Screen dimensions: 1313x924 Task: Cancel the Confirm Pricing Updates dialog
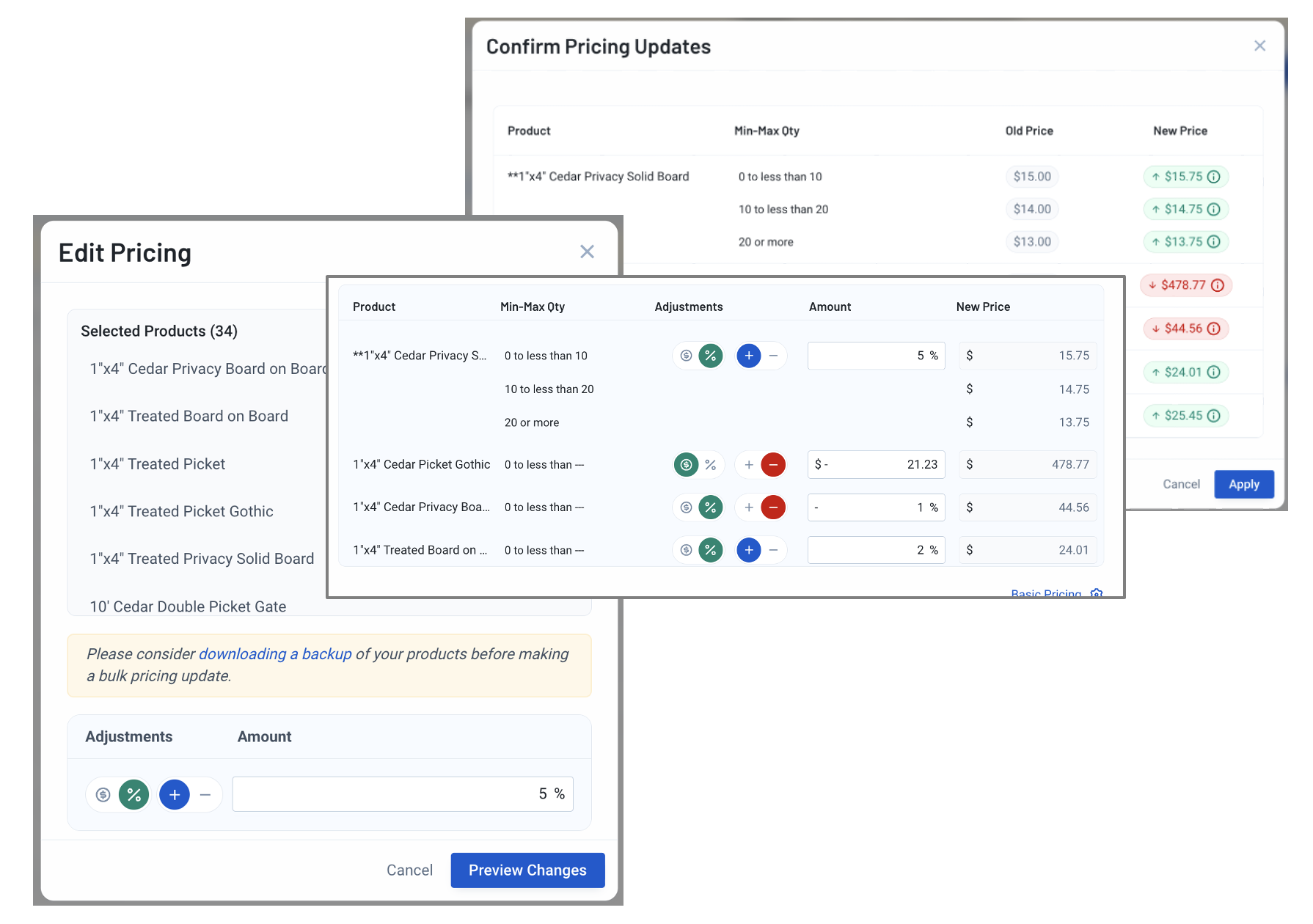[1181, 485]
